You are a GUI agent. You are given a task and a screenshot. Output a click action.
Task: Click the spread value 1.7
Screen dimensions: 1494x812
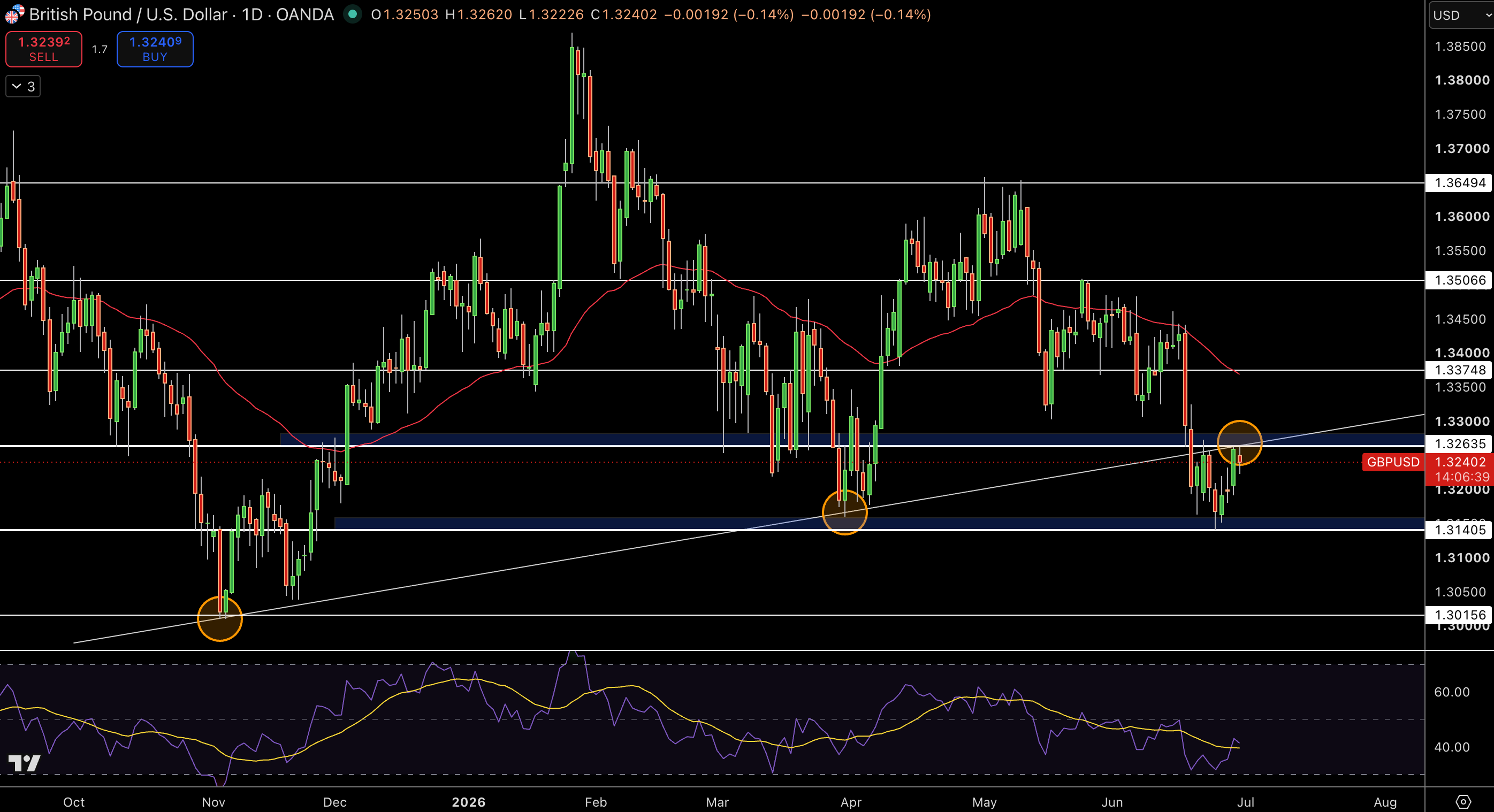coord(100,49)
